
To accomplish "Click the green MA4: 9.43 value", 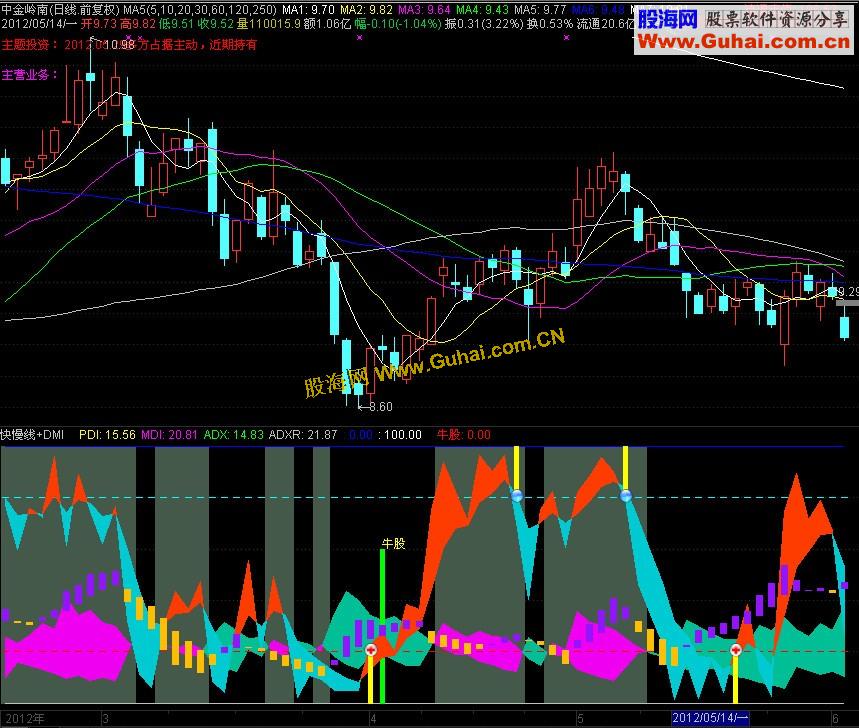I will click(482, 9).
